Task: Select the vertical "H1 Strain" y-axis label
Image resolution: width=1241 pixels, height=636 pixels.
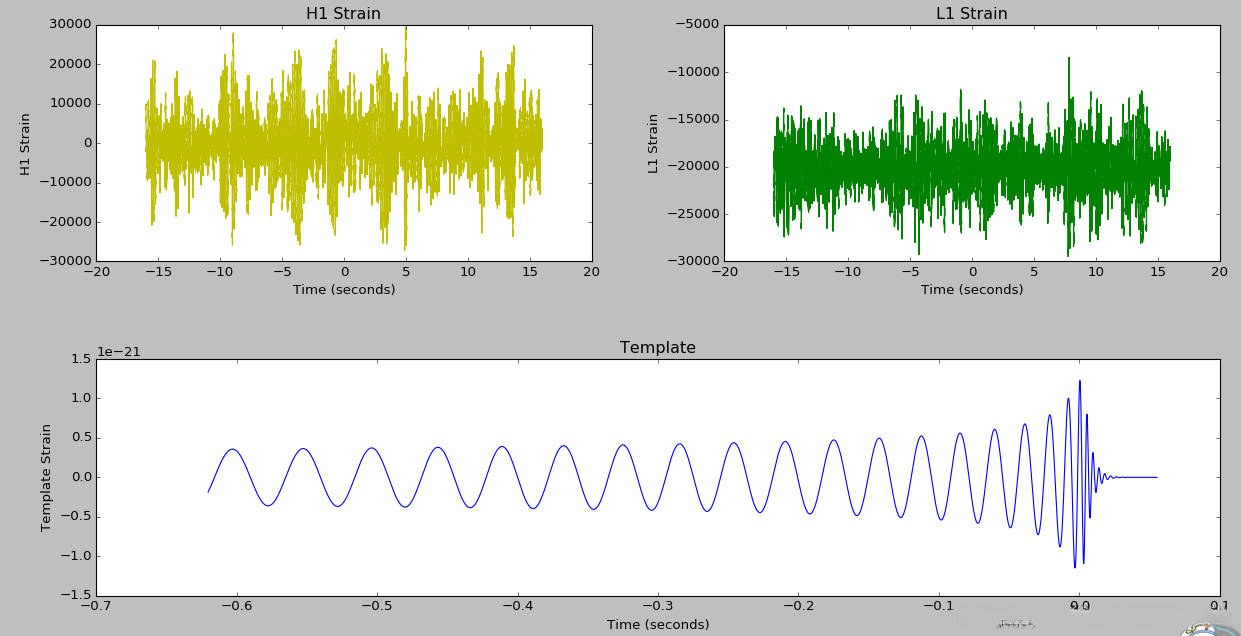Action: pos(26,144)
